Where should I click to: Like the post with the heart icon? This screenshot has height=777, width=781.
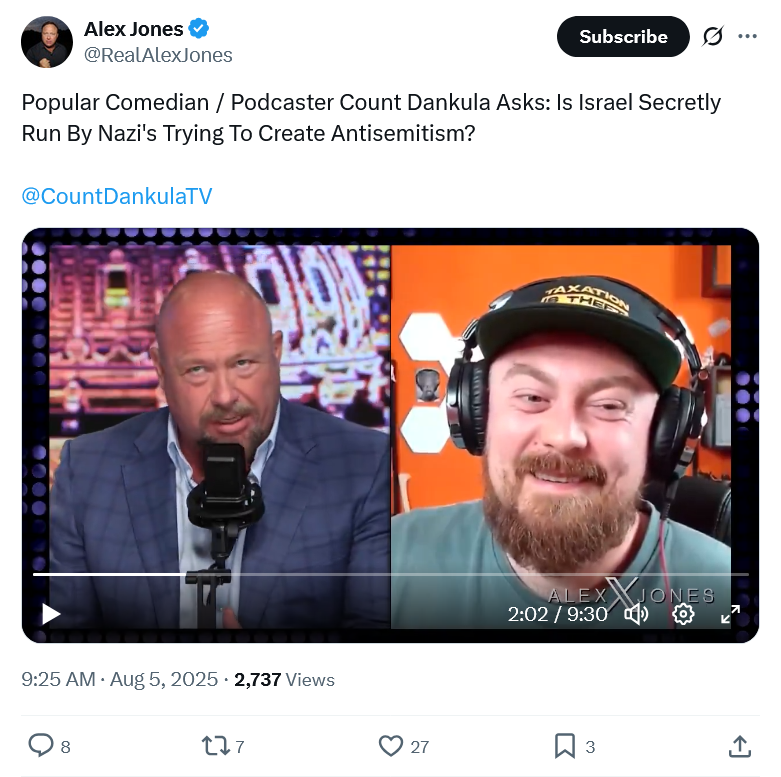(390, 746)
